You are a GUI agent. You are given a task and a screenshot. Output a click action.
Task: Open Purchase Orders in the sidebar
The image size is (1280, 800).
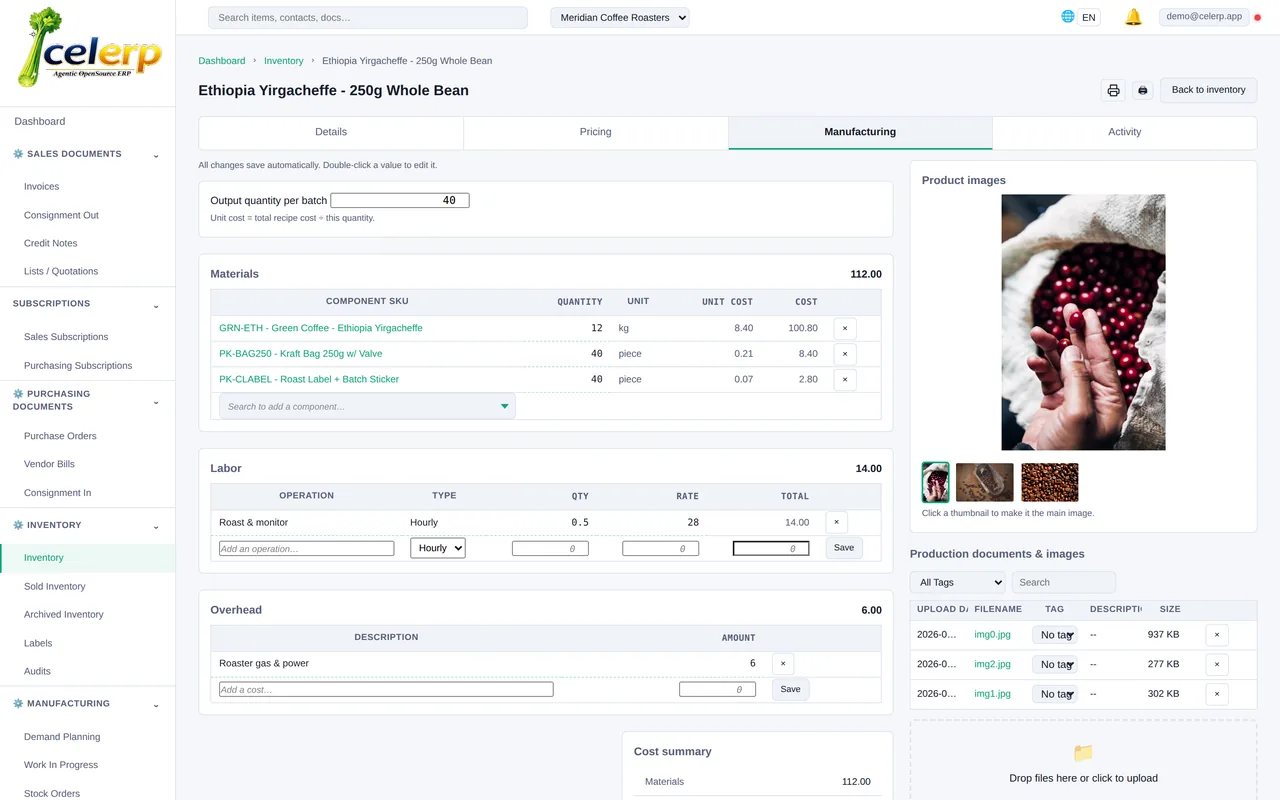60,436
